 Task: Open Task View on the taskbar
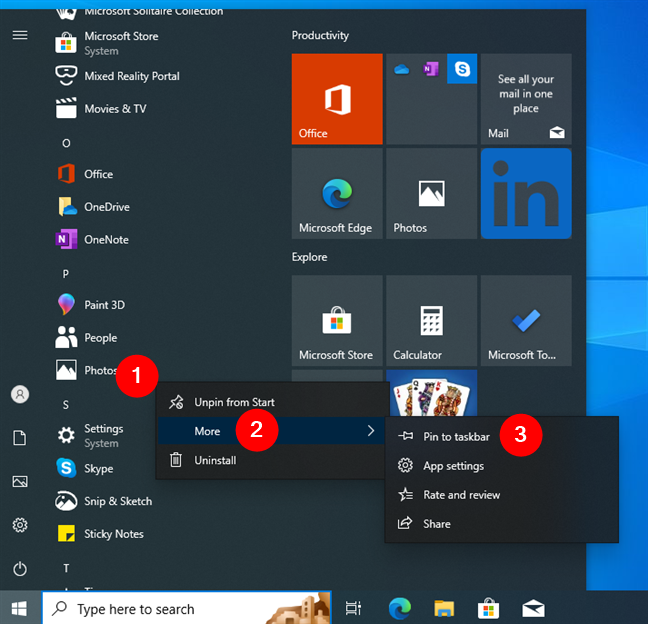(x=353, y=608)
